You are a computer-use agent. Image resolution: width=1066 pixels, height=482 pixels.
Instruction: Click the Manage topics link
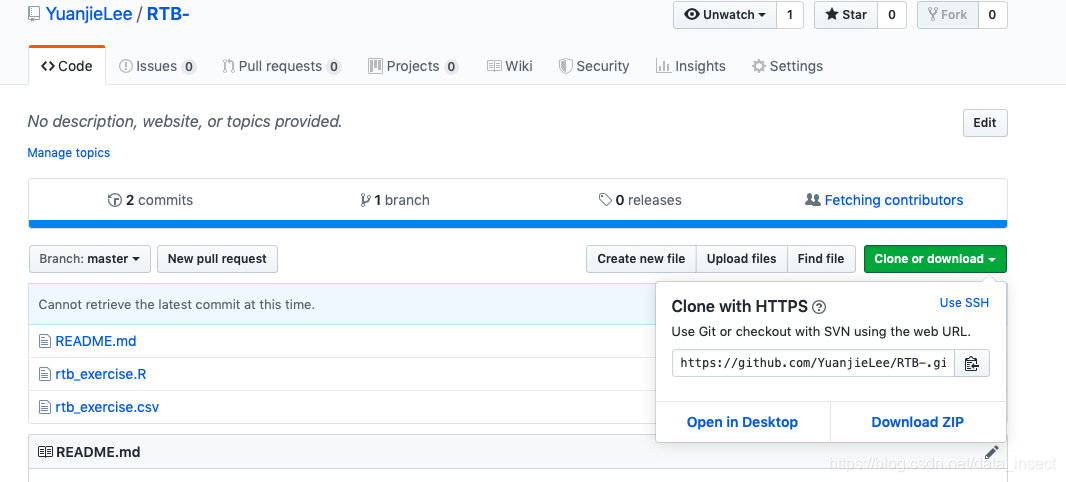tap(69, 153)
